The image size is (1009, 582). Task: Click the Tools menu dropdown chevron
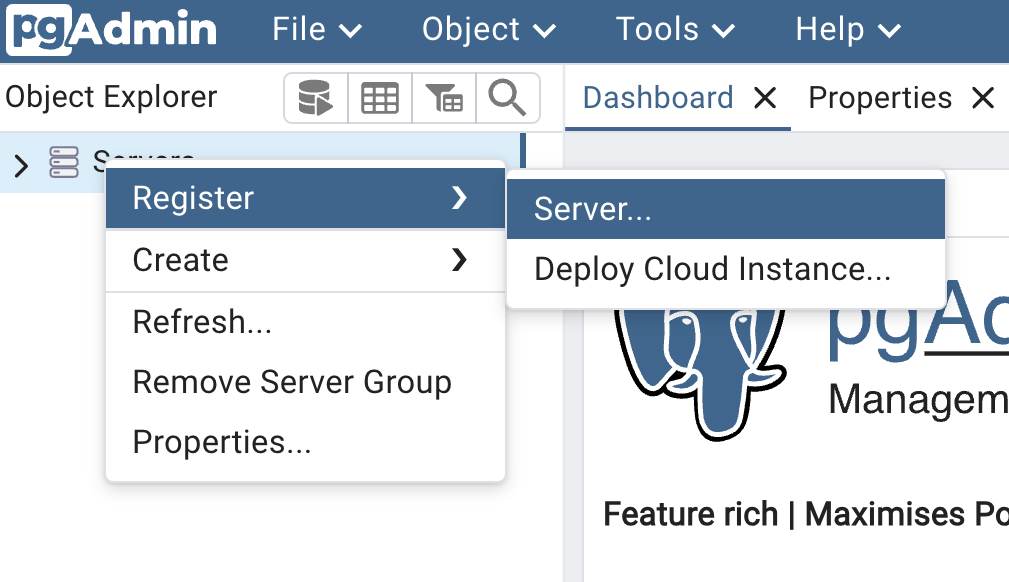pyautogui.click(x=723, y=31)
